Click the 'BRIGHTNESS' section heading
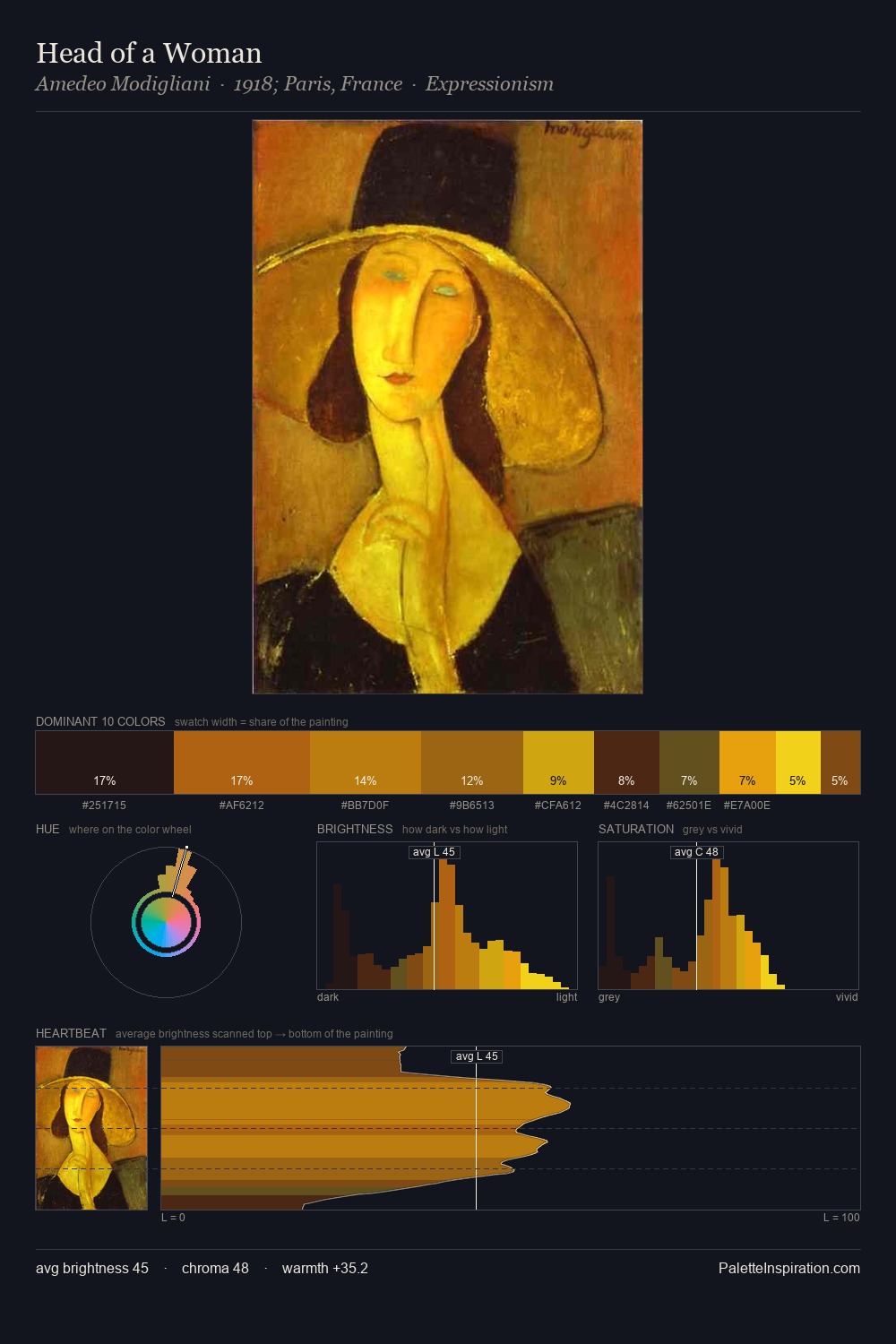896x1344 pixels. click(x=355, y=829)
